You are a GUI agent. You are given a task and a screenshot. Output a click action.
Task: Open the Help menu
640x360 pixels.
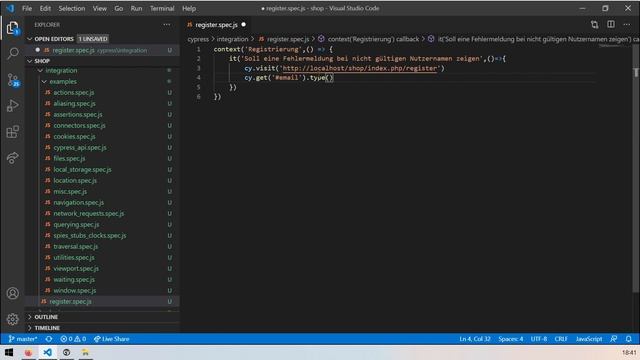click(x=189, y=8)
